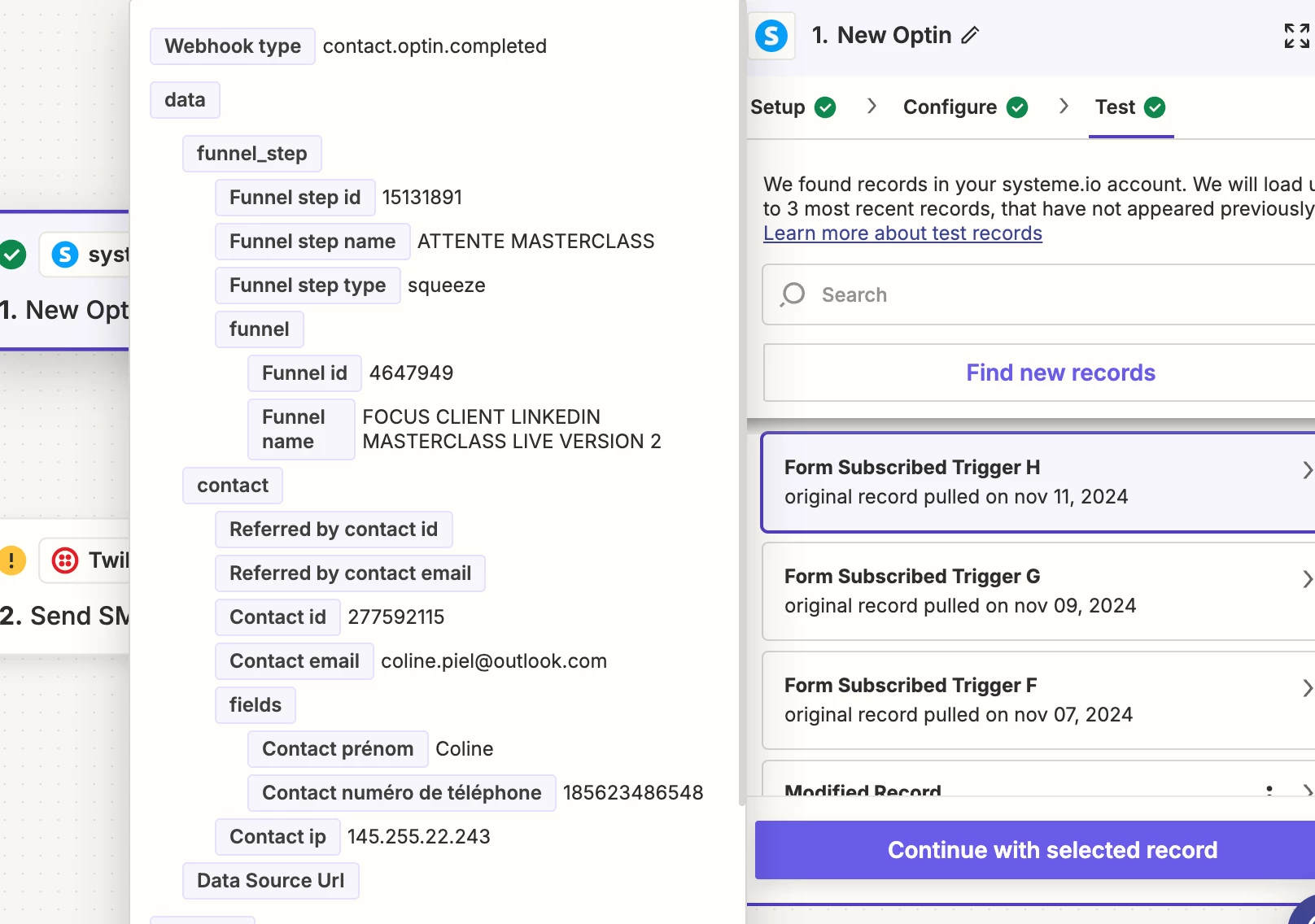Image resolution: width=1315 pixels, height=924 pixels.
Task: Click the systeme.io app icon in header
Action: coord(771,36)
